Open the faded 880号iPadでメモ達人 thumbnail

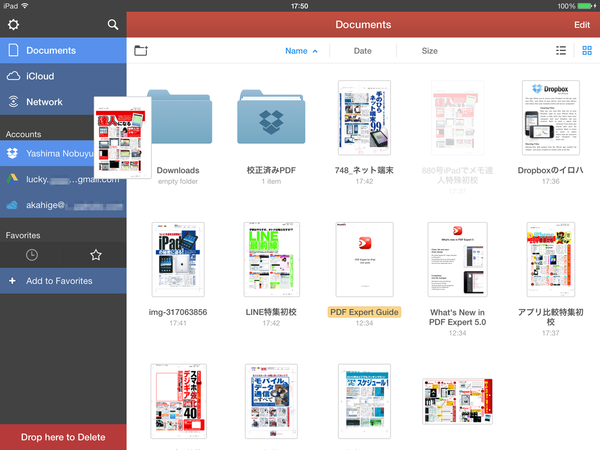[x=457, y=117]
